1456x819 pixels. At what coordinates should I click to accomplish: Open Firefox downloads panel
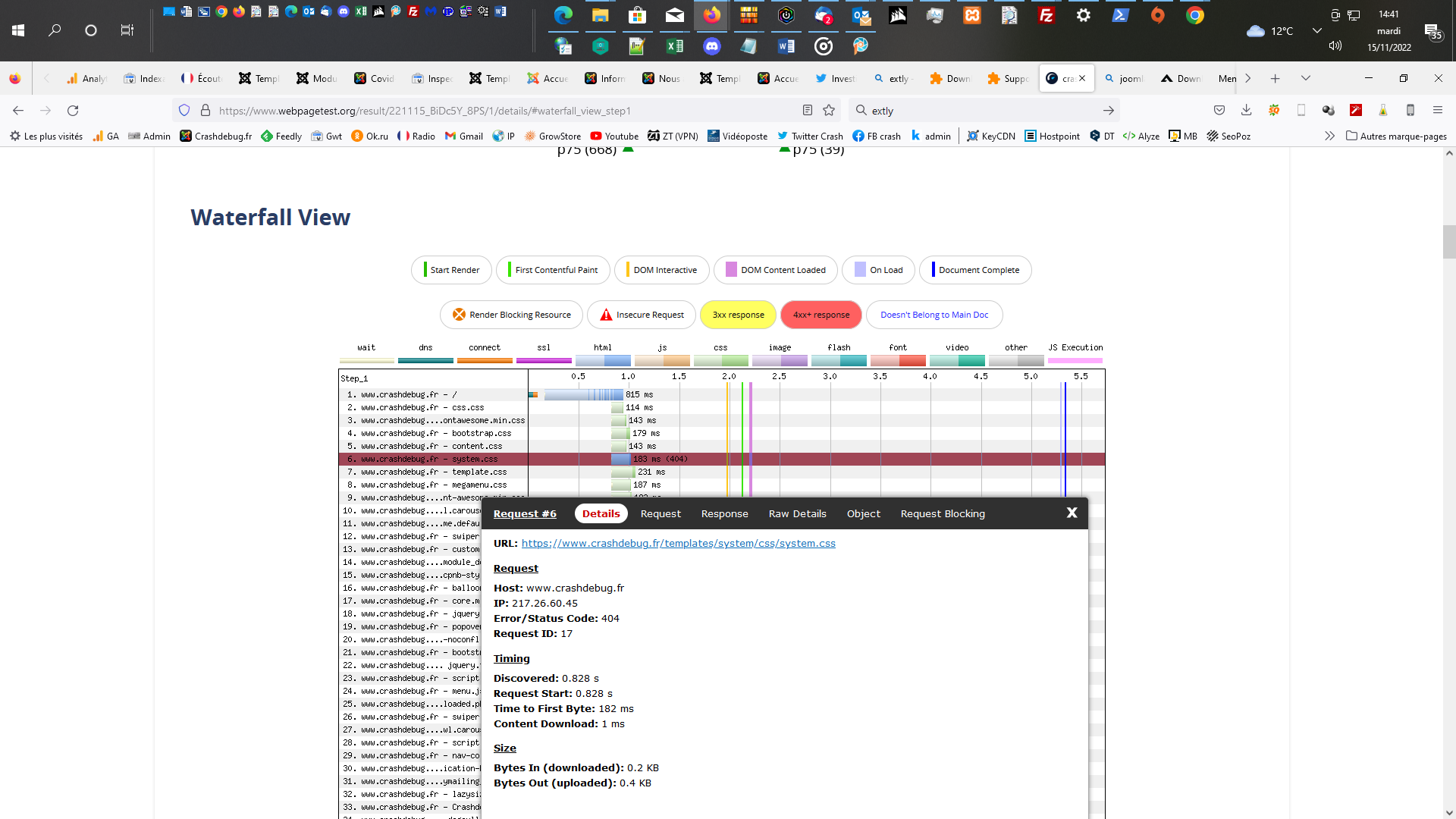click(1246, 111)
